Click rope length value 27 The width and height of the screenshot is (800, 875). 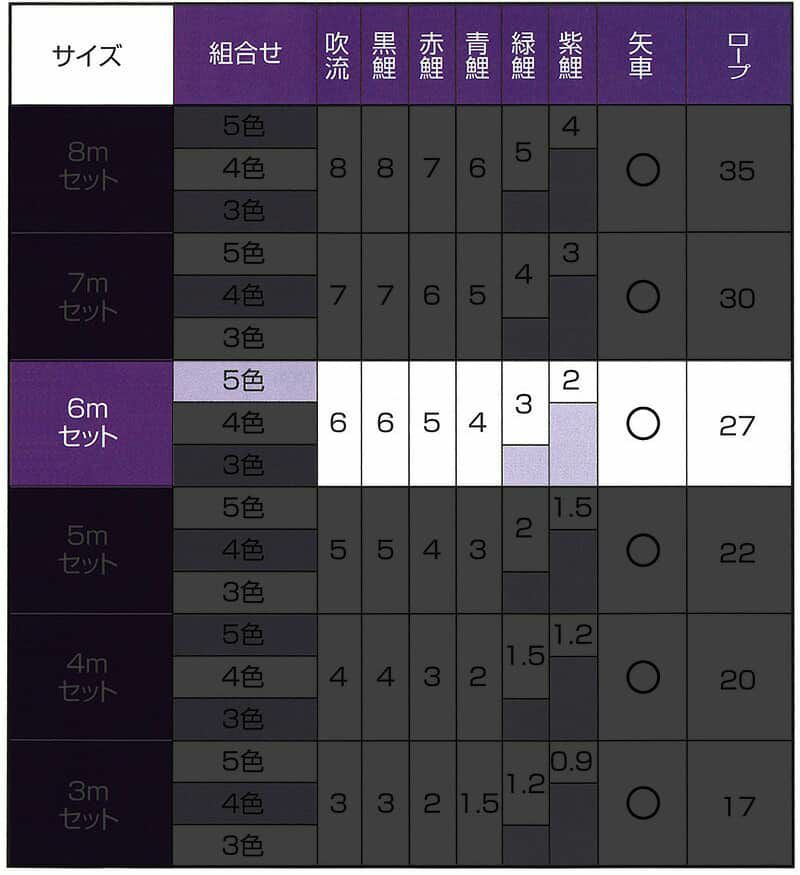[738, 424]
